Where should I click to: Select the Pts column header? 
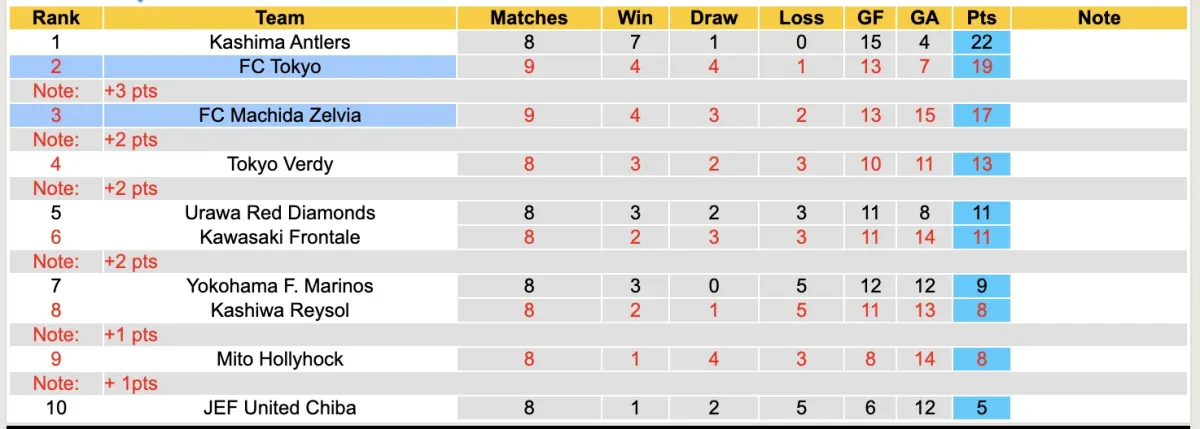(981, 18)
